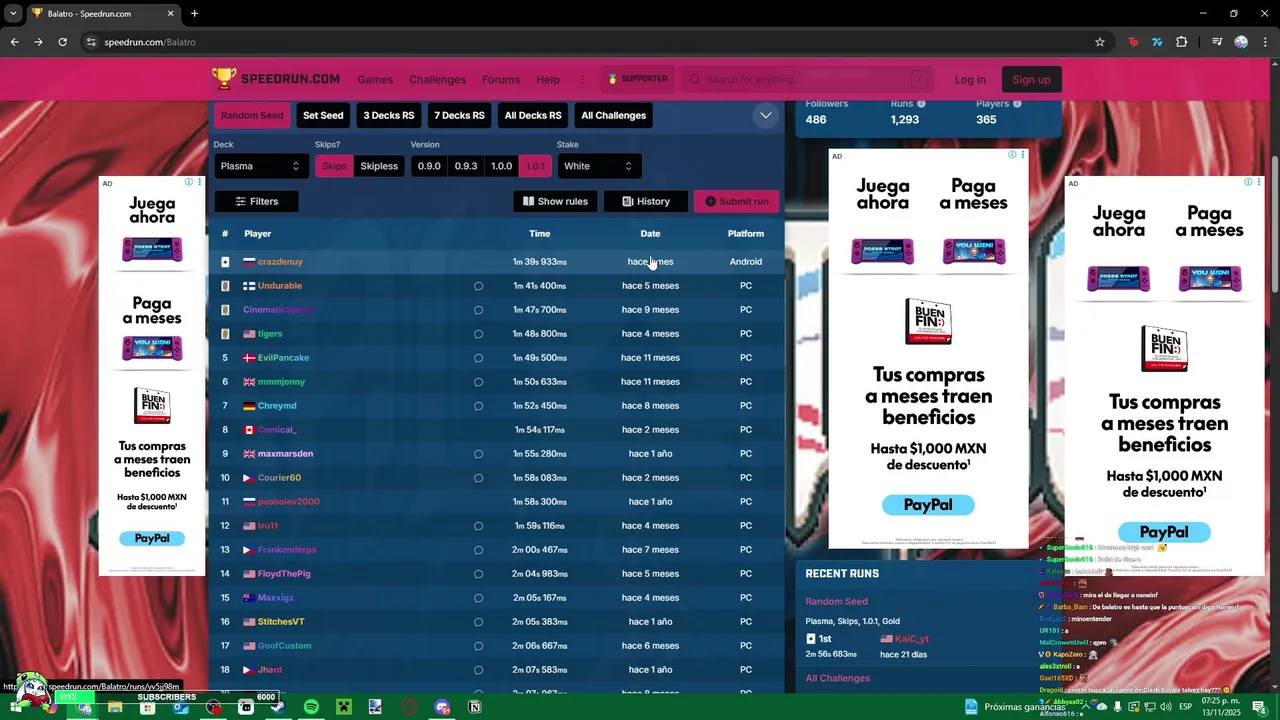Open the Speedrun.com trophy logo home link
This screenshot has width=1280, height=720.
click(276, 79)
